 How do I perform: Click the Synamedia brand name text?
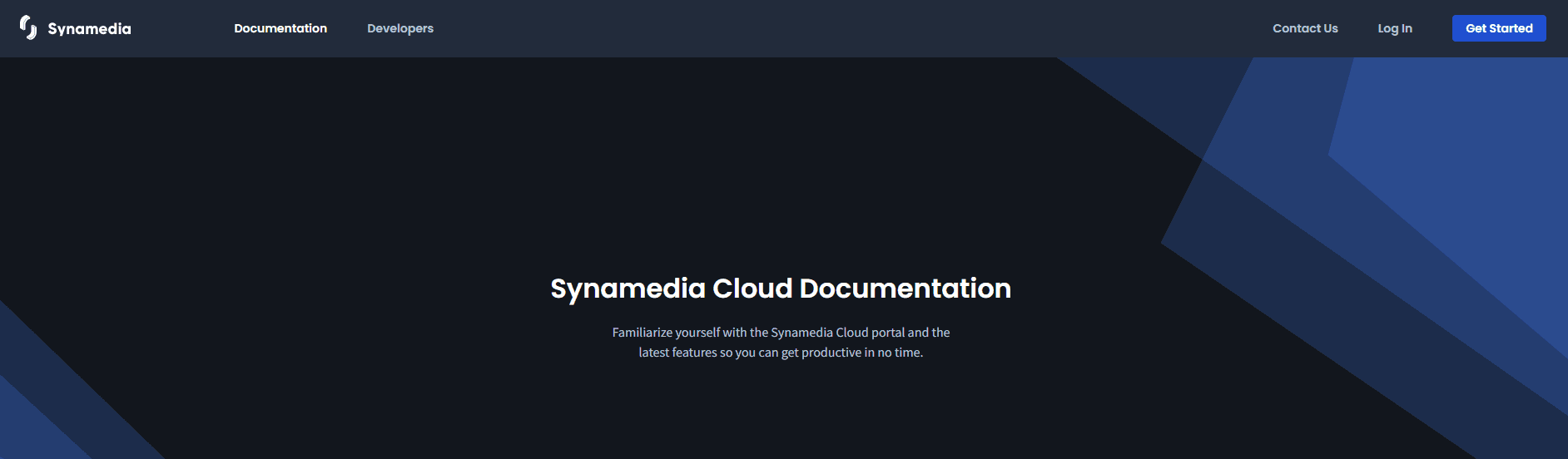pos(89,29)
